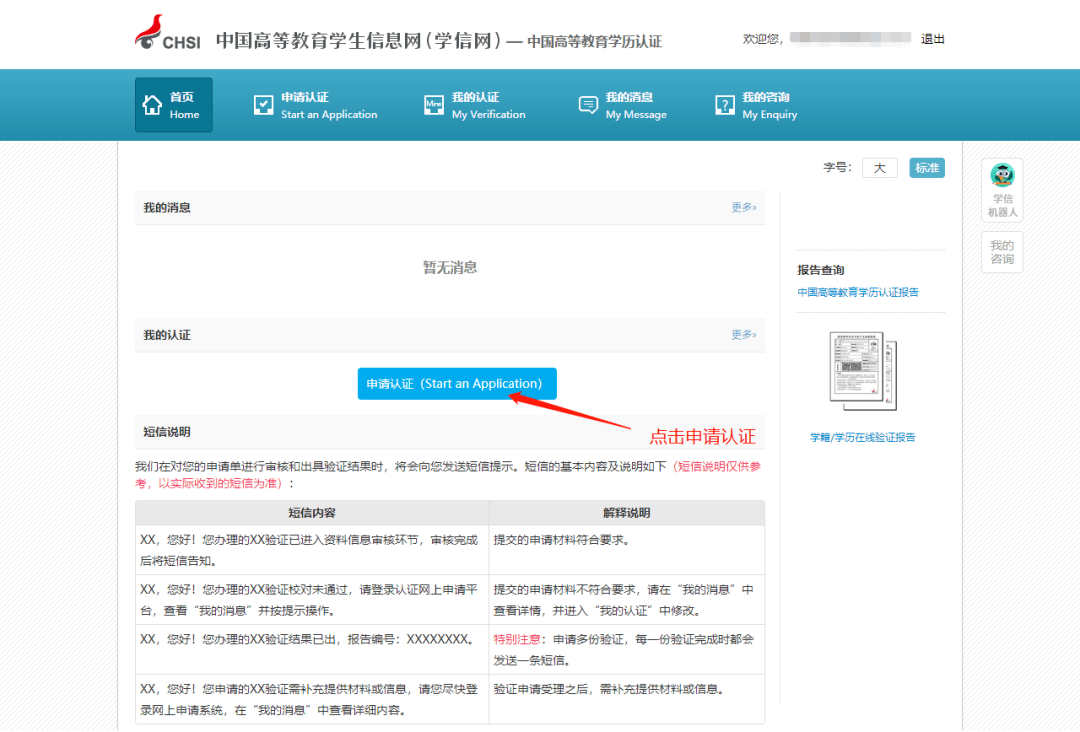Click the 申请认证 Start an Application button

coord(457,383)
